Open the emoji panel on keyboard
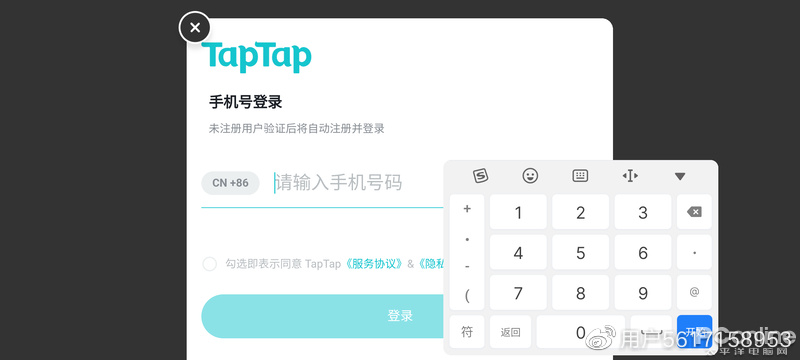Image resolution: width=800 pixels, height=360 pixels. tap(530, 176)
